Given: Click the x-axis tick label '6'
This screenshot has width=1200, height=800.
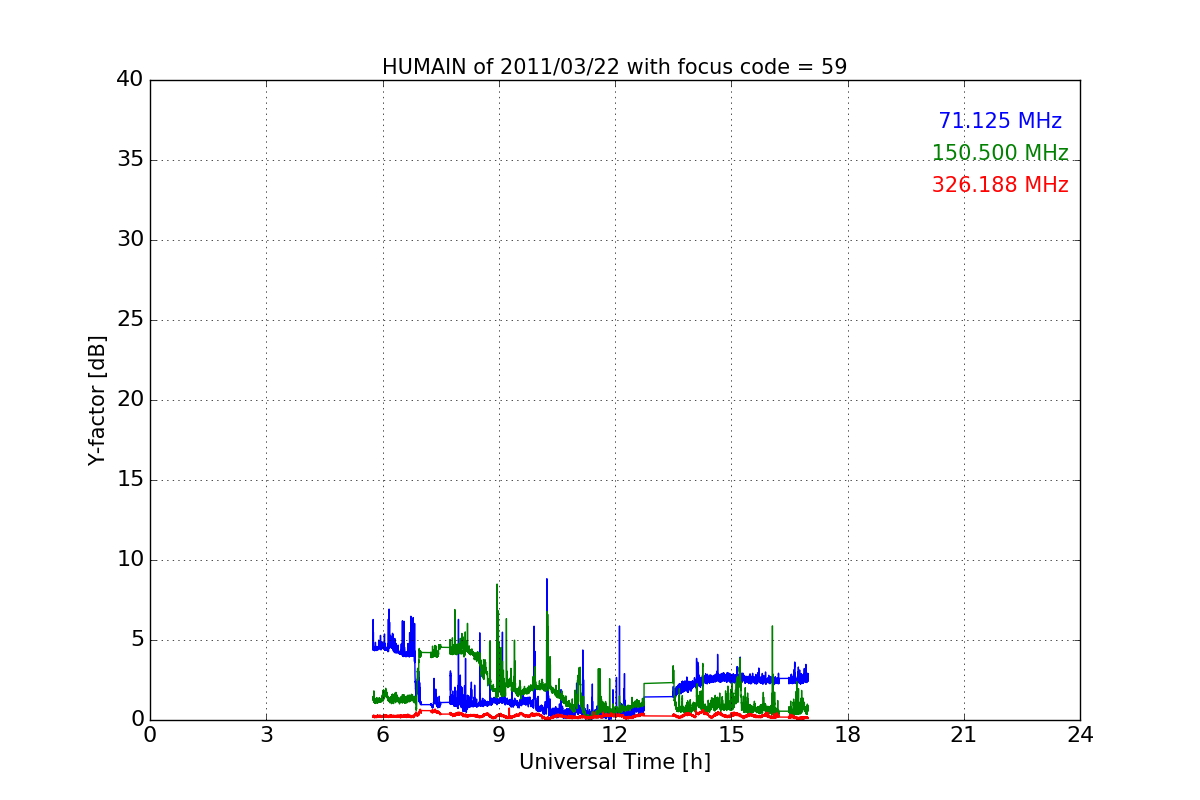Looking at the screenshot, I should tap(382, 735).
